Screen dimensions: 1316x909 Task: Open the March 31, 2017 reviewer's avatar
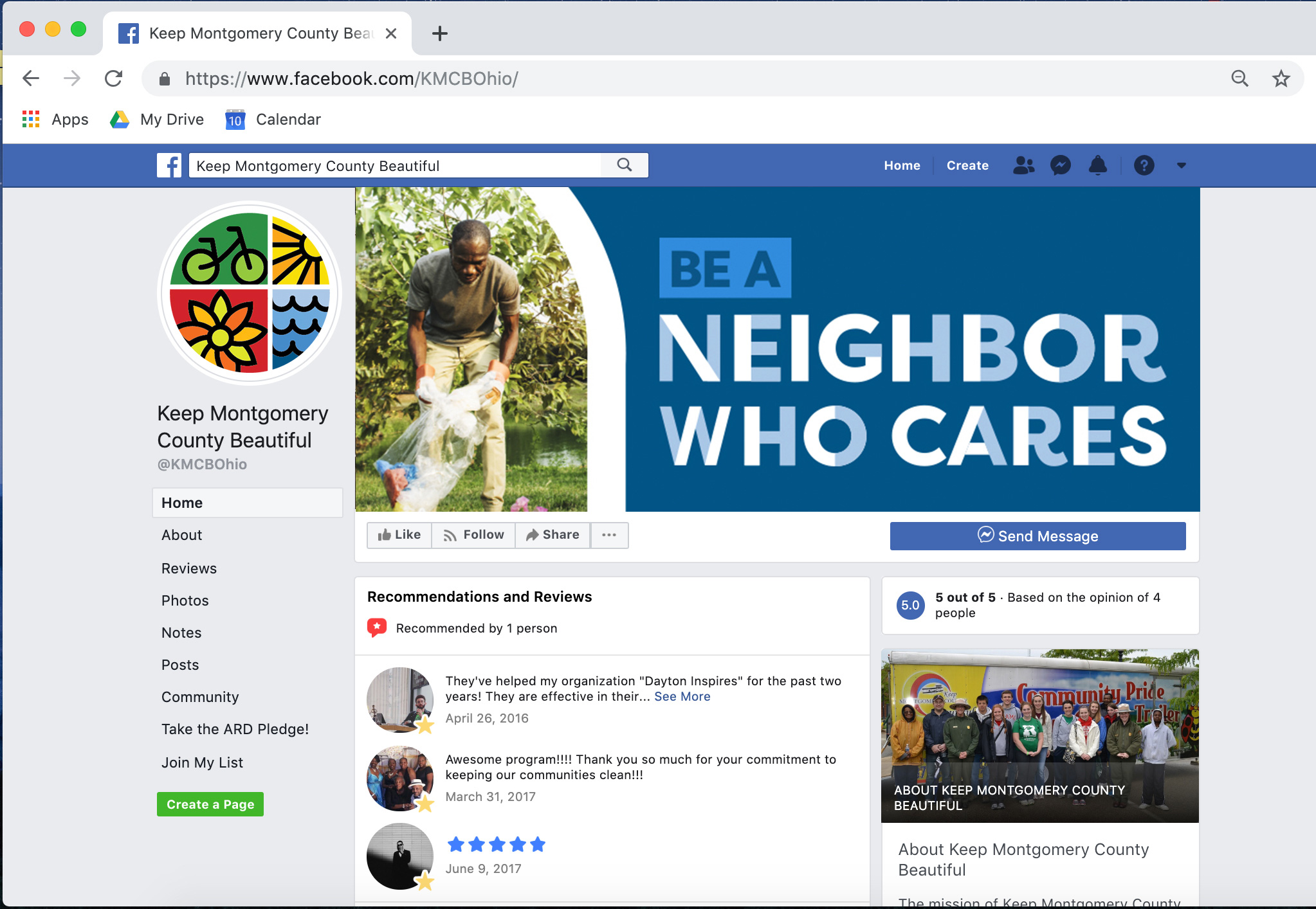click(400, 779)
